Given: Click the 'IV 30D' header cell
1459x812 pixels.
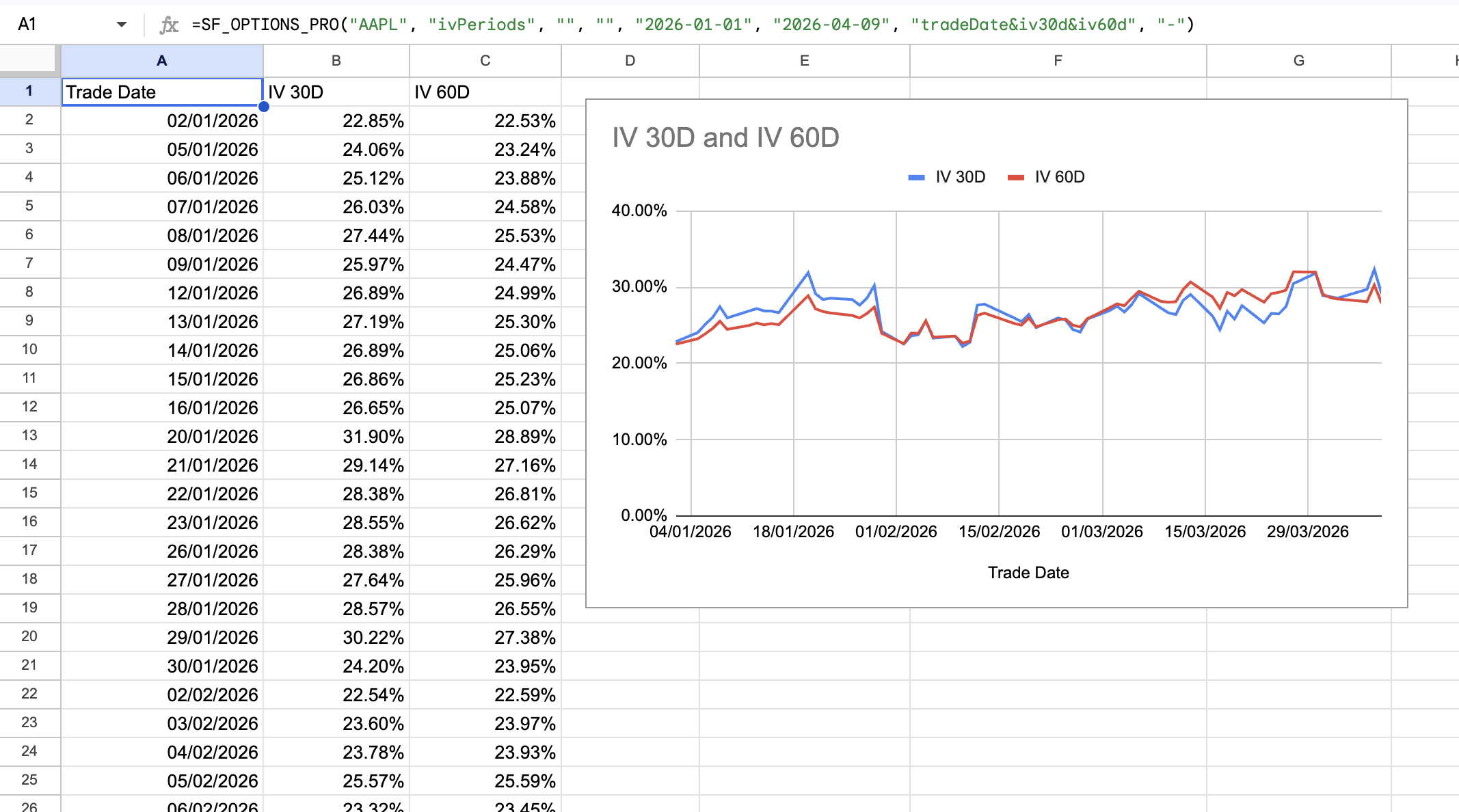Looking at the screenshot, I should (336, 92).
